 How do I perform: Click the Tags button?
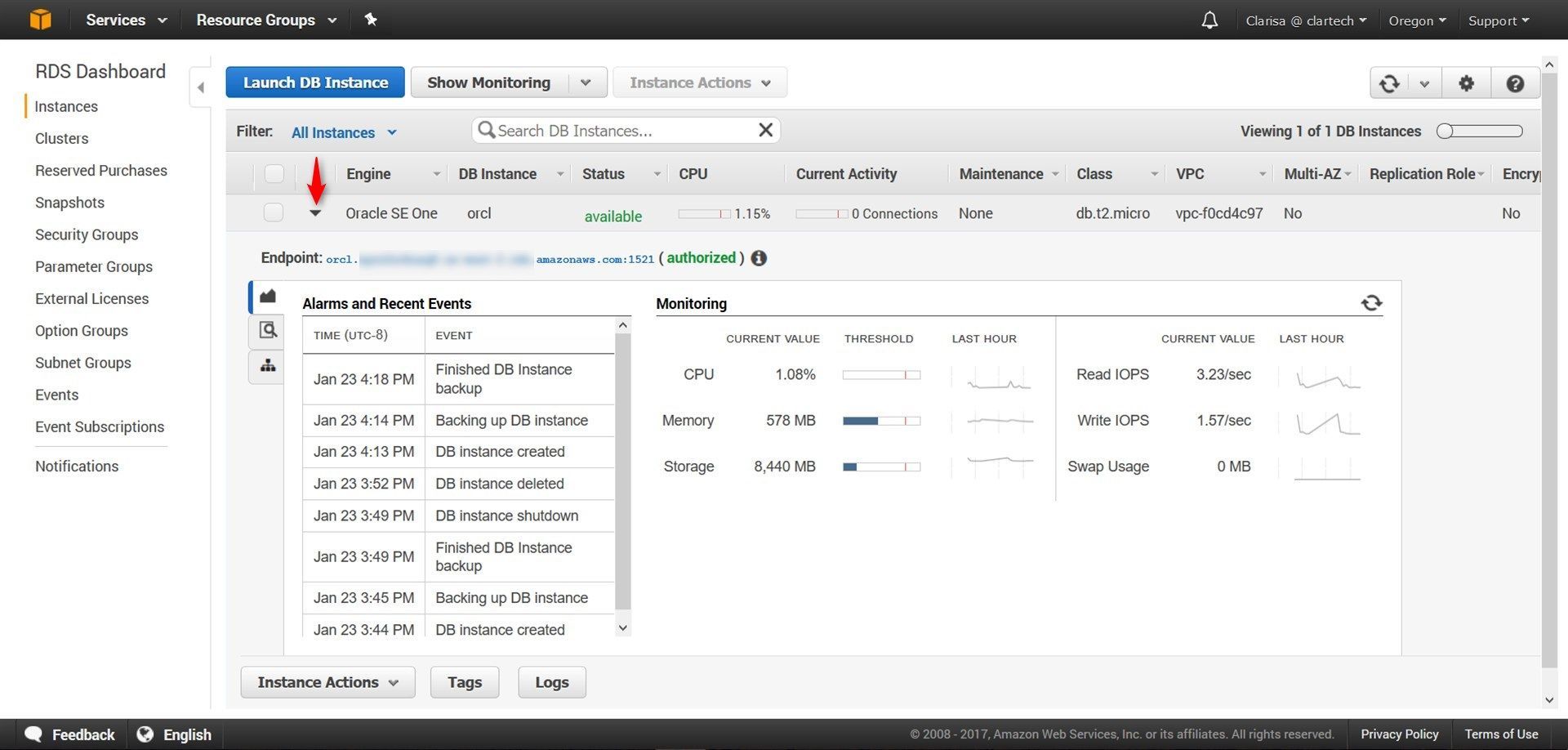pos(465,682)
